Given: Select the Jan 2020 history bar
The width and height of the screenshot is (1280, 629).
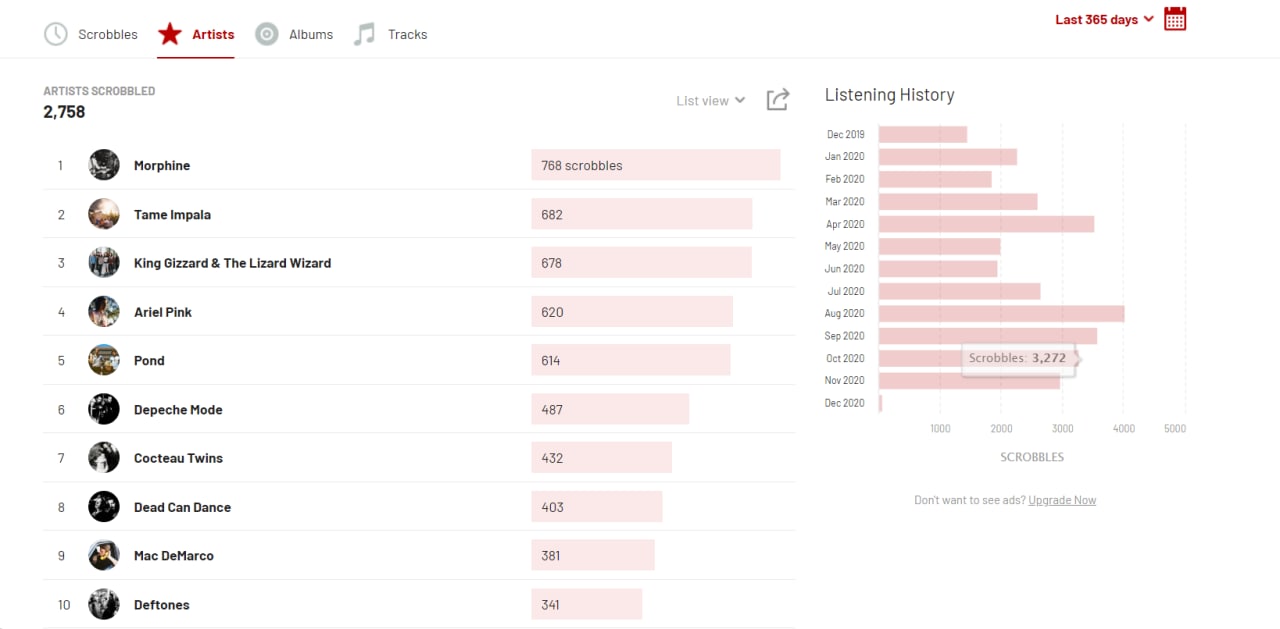Looking at the screenshot, I should pos(948,157).
